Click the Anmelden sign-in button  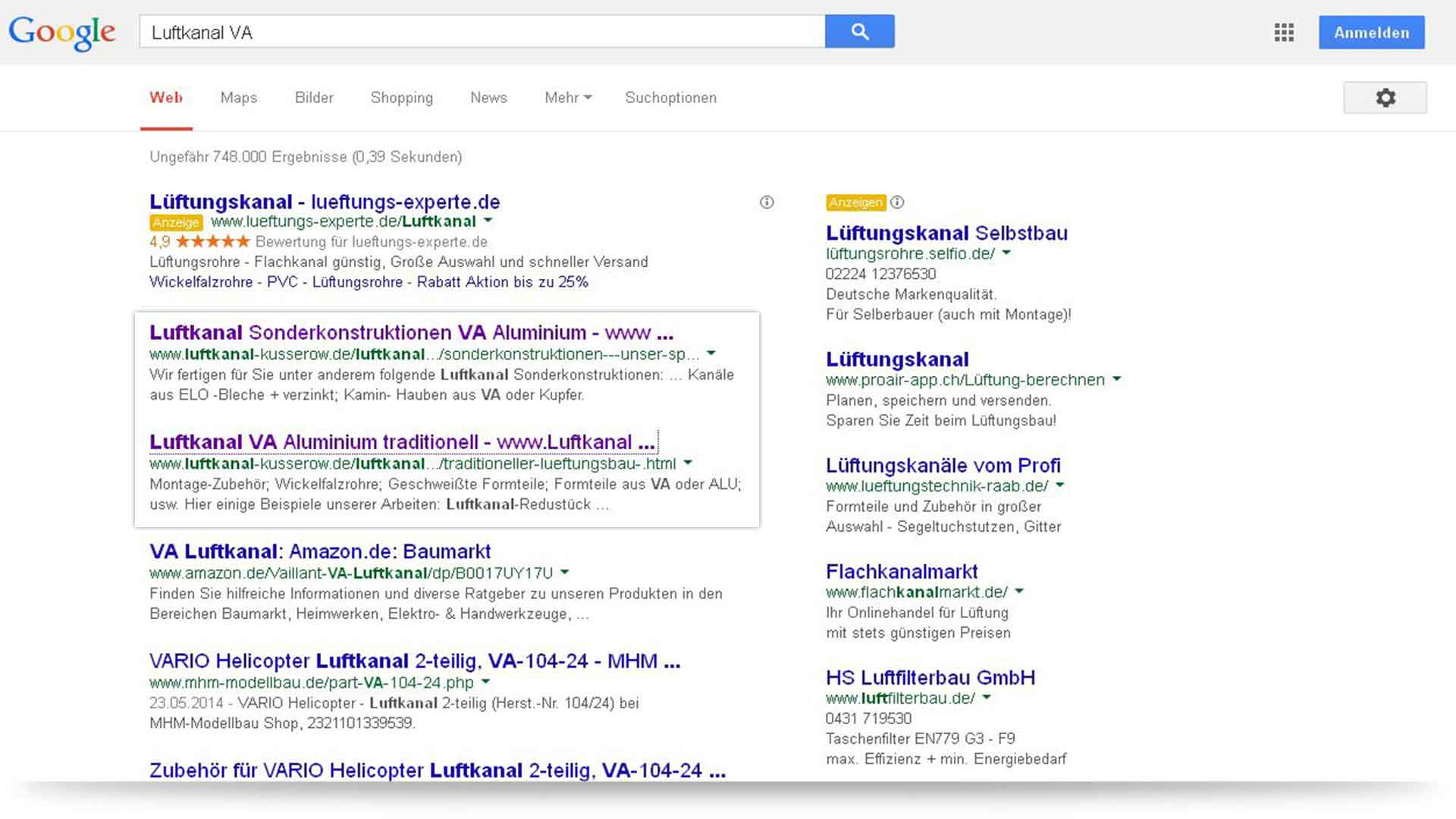[1371, 33]
